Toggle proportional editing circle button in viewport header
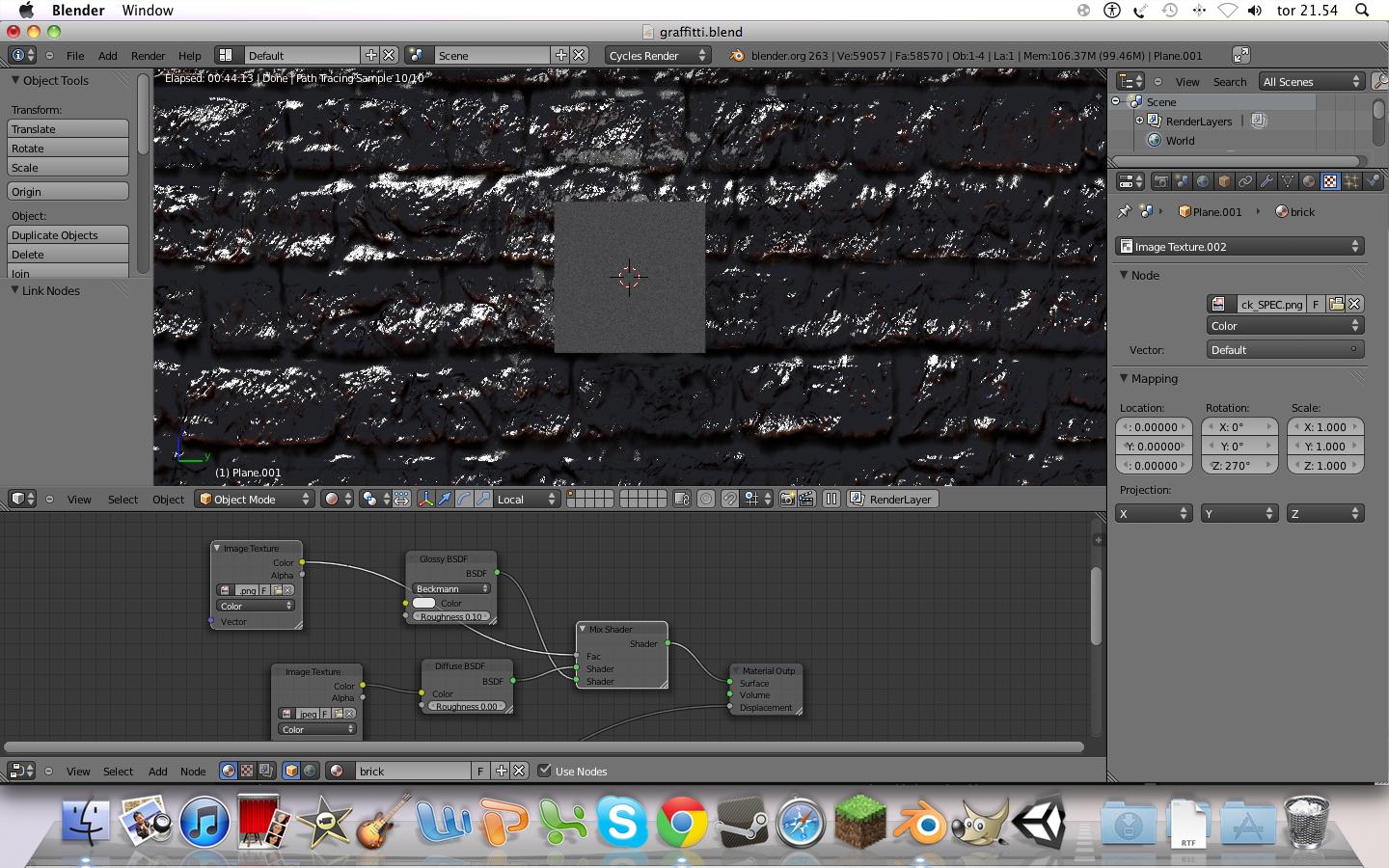 (706, 499)
